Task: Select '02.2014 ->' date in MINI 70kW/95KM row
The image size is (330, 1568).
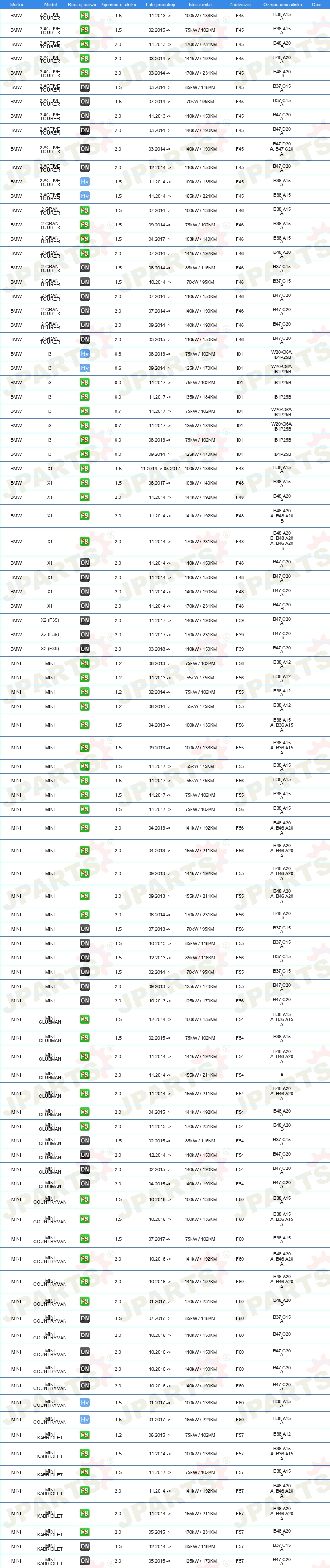Action: (160, 972)
